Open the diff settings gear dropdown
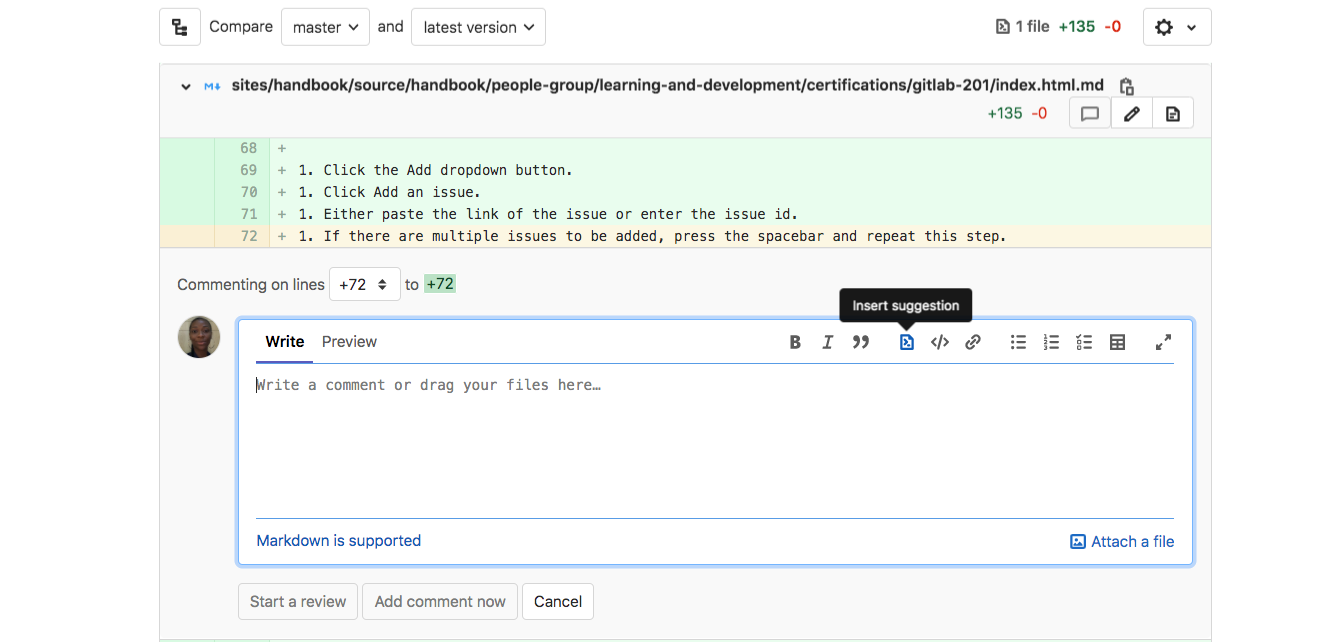This screenshot has width=1318, height=642. coord(1176,27)
